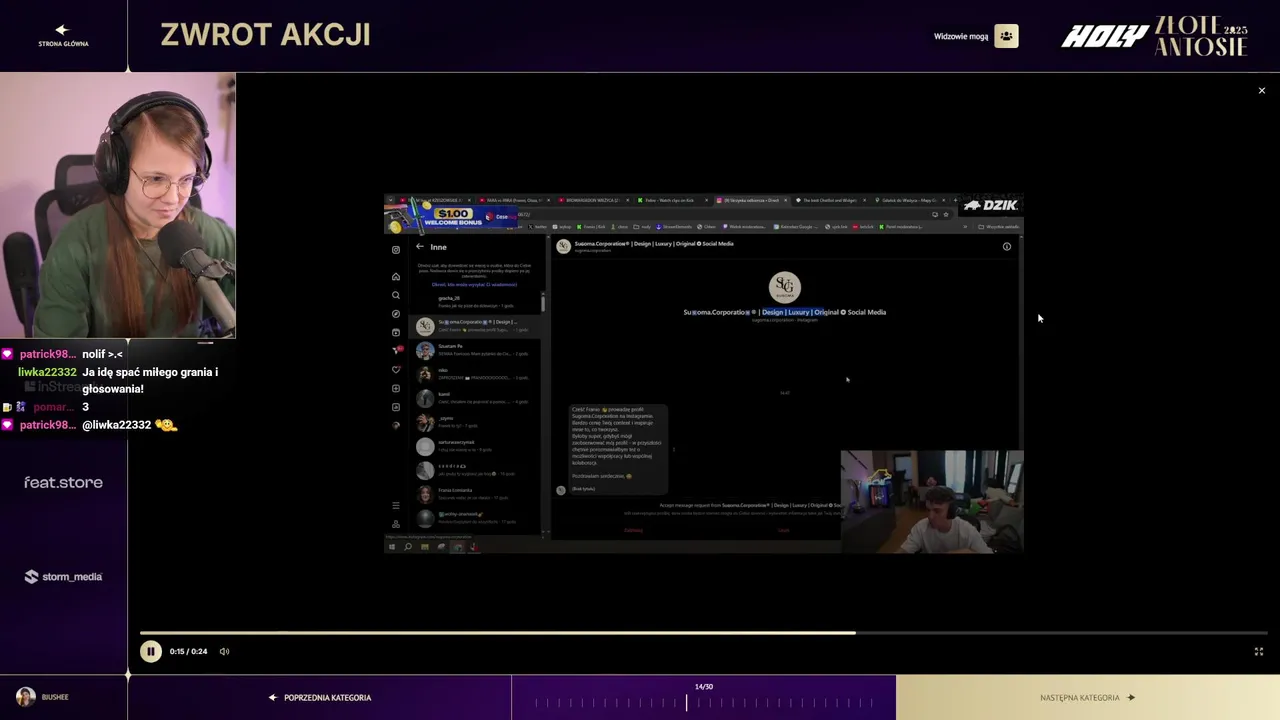
Task: Close the clip viewer with X
Action: coord(1261,91)
